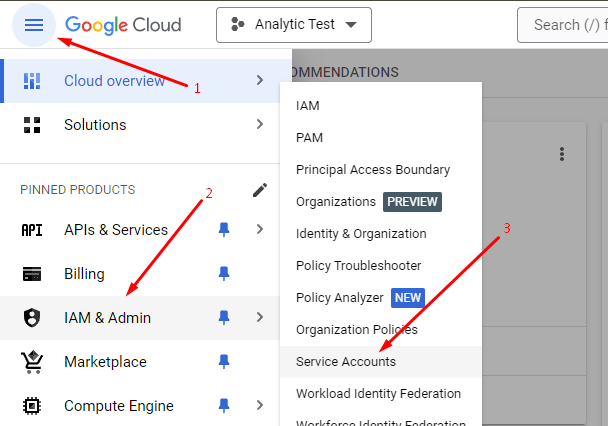The width and height of the screenshot is (608, 426).
Task: Unpin Marketplace from pinned products
Action: coord(224,361)
